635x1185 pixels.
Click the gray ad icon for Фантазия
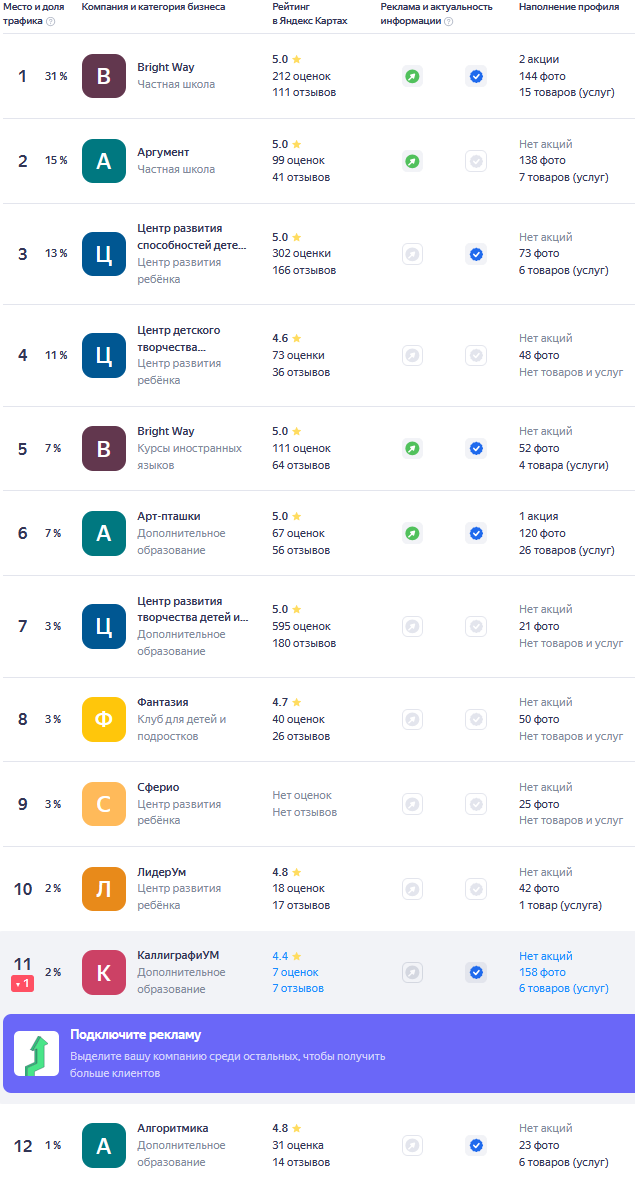click(x=412, y=719)
